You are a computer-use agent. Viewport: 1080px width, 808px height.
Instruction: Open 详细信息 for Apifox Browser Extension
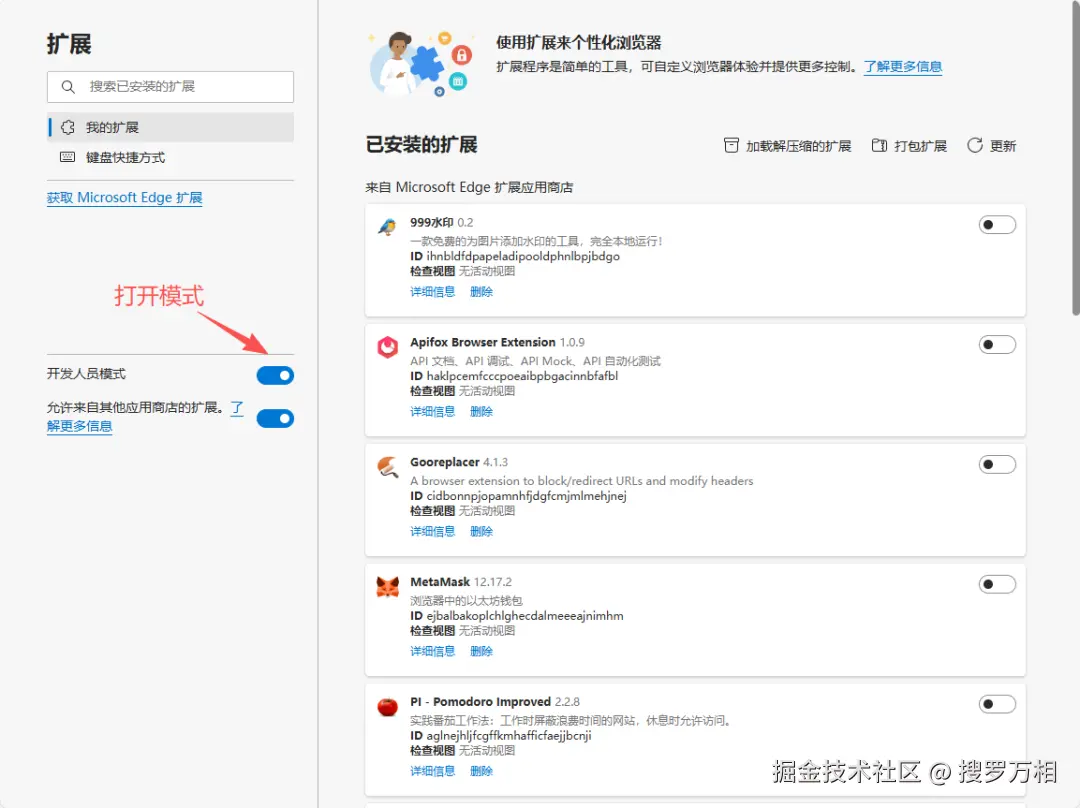[x=433, y=411]
